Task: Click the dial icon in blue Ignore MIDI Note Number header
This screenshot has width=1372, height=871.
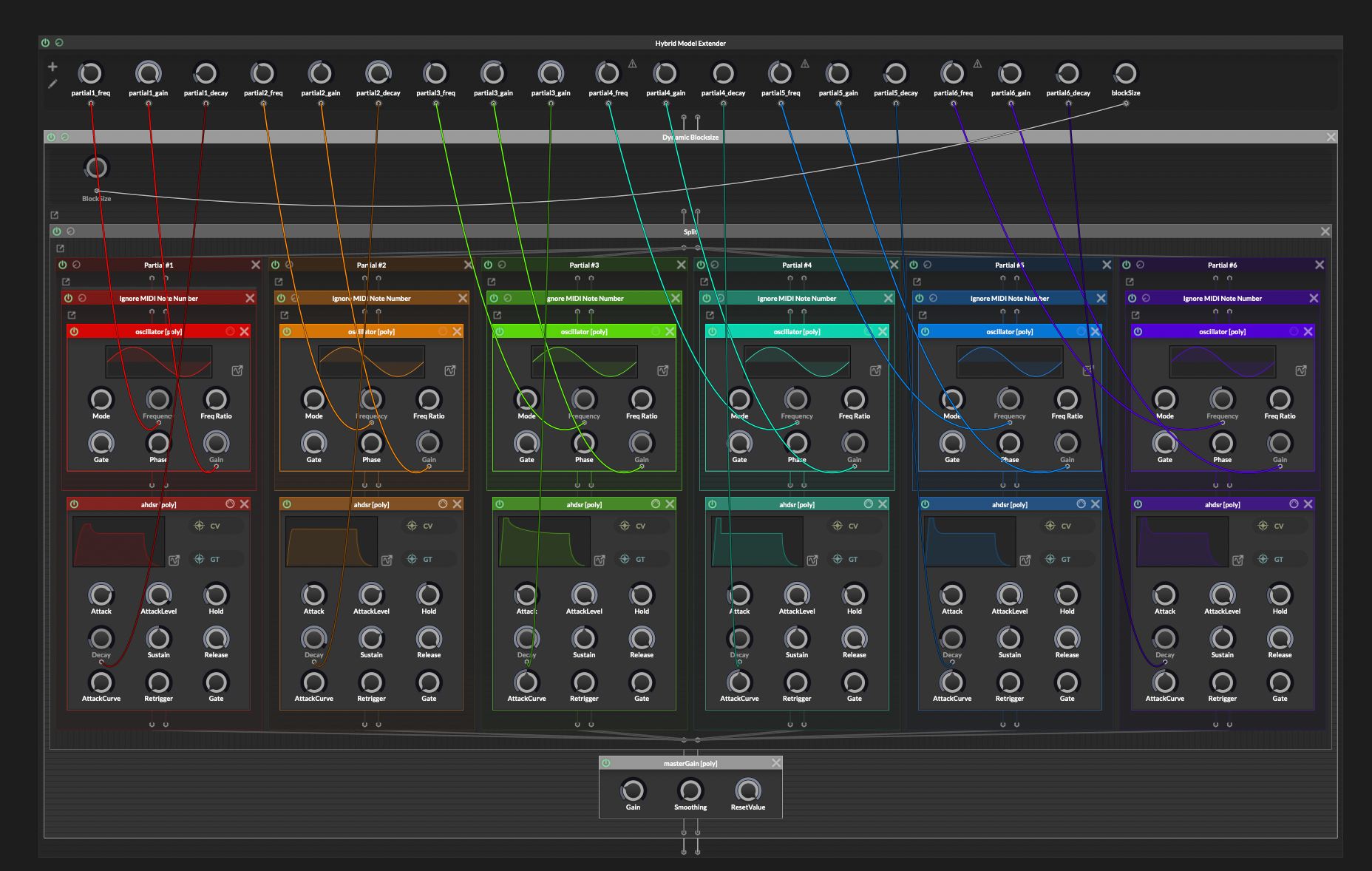Action: [933, 298]
